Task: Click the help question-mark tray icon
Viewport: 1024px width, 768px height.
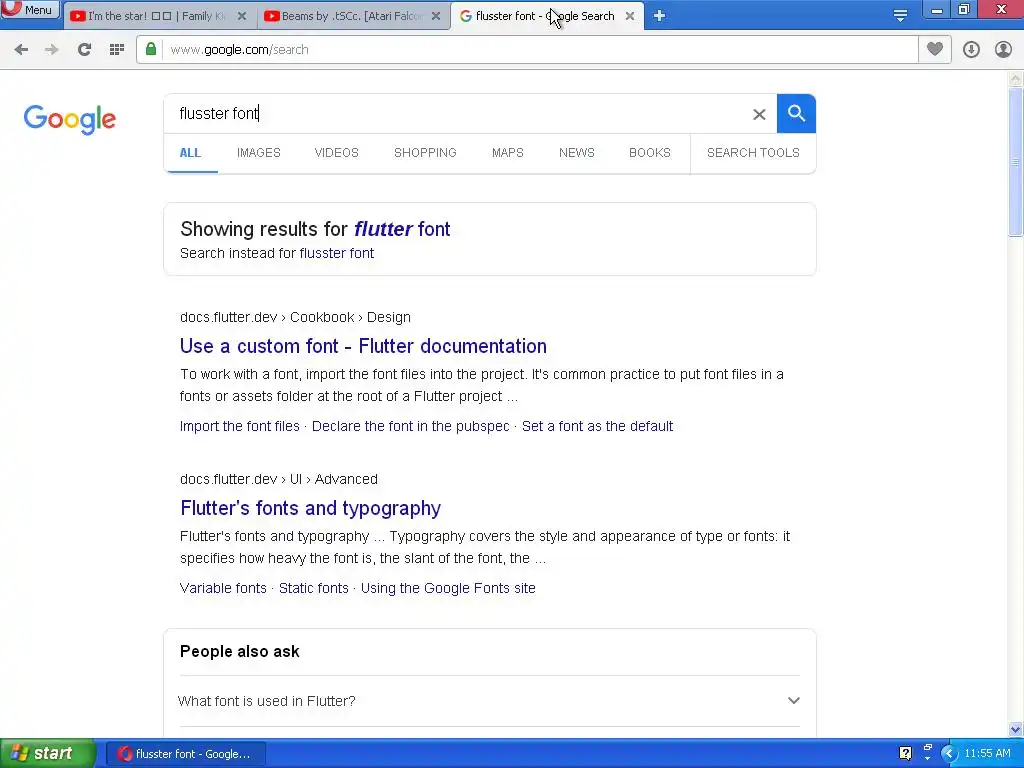Action: click(x=905, y=754)
